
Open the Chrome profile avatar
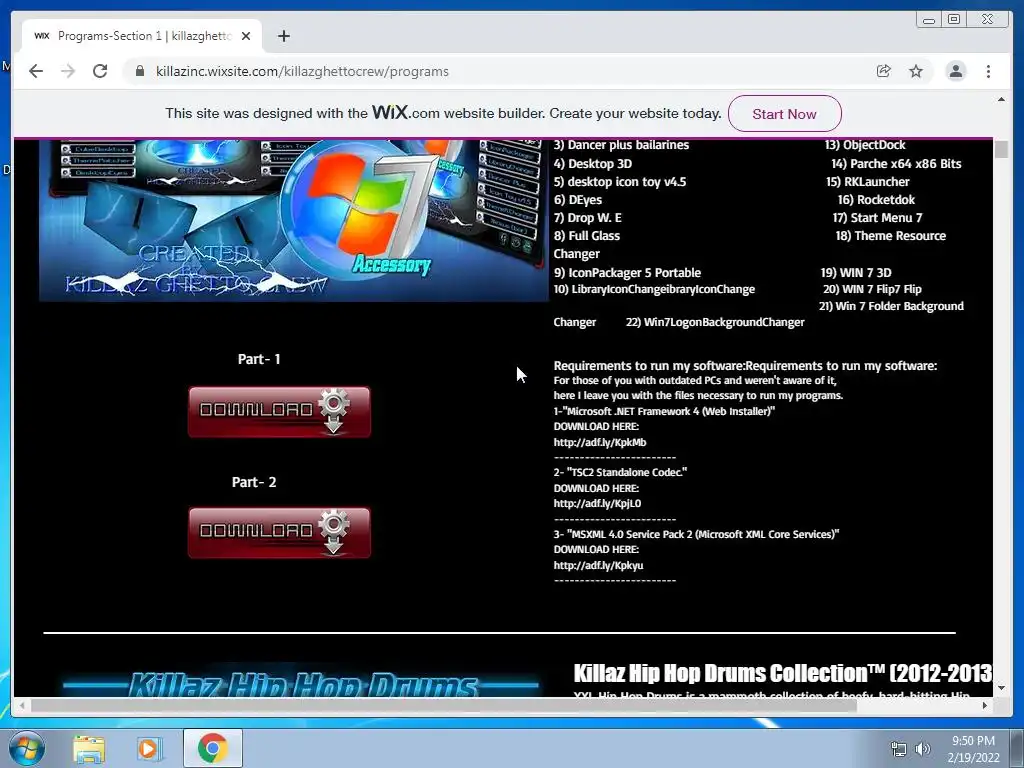(x=956, y=71)
